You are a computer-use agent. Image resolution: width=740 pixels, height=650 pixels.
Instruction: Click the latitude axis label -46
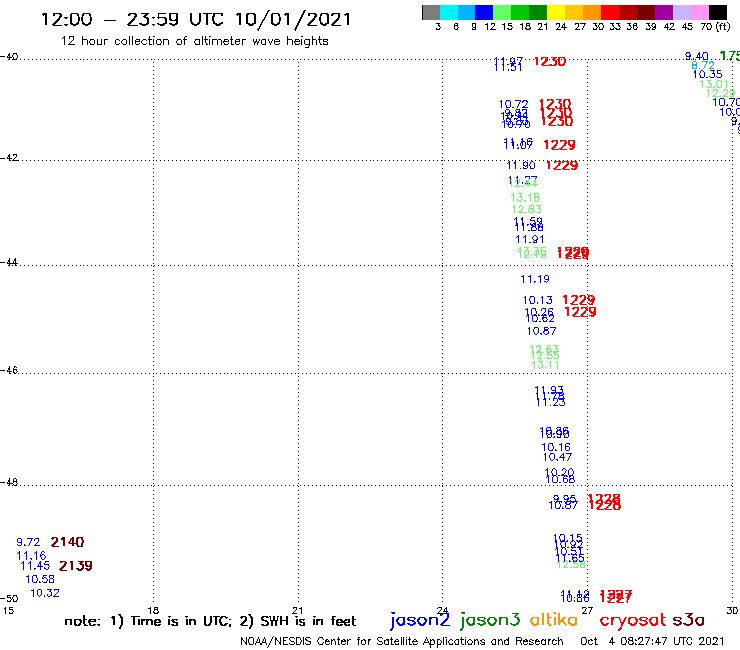(9, 371)
